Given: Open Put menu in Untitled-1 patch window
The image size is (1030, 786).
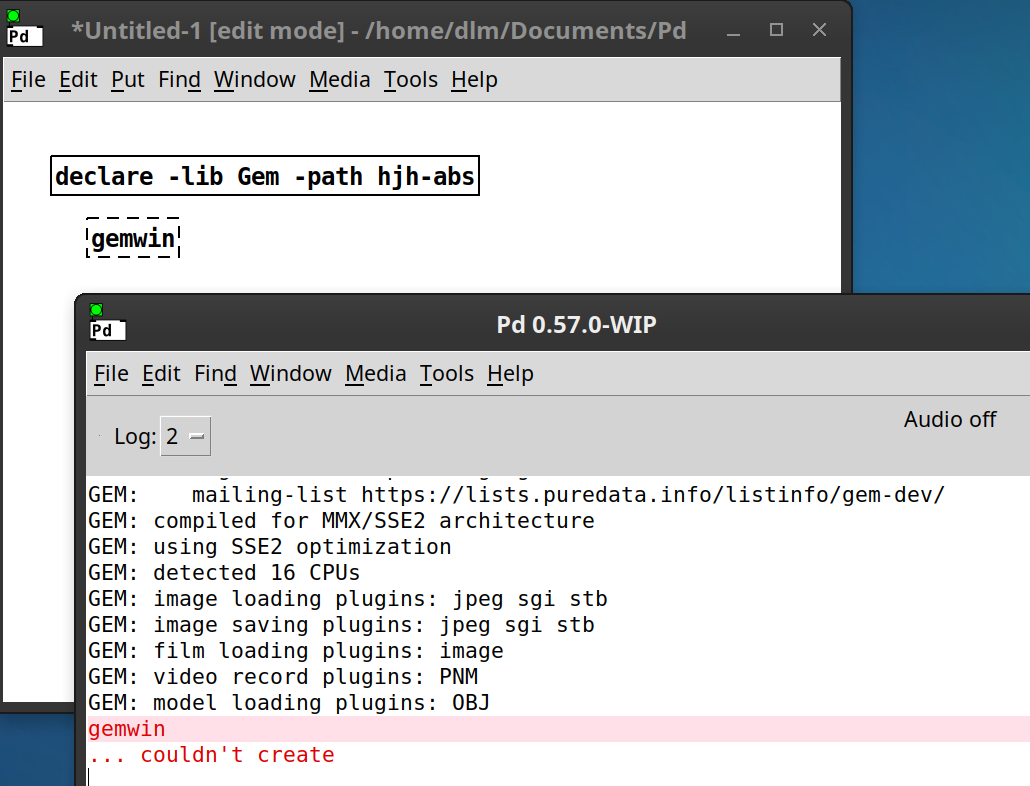Looking at the screenshot, I should [127, 79].
